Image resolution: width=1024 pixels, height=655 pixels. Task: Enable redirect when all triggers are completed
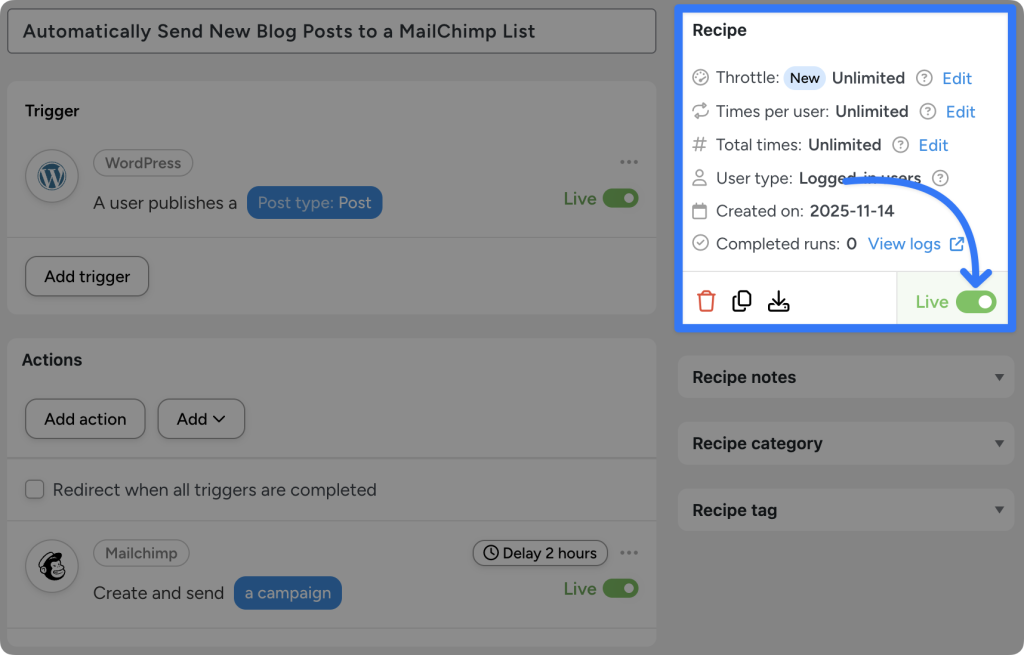point(34,490)
